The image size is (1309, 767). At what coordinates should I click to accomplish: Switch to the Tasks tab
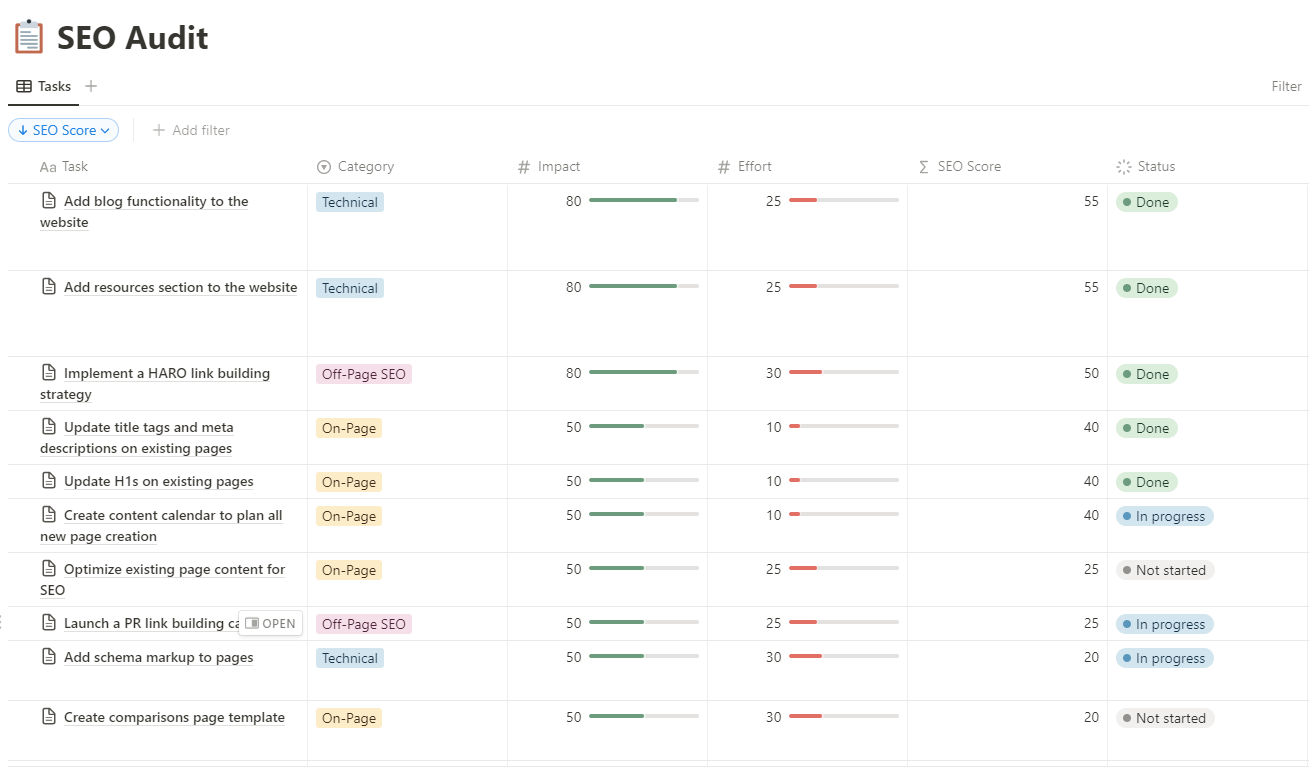pyautogui.click(x=55, y=86)
